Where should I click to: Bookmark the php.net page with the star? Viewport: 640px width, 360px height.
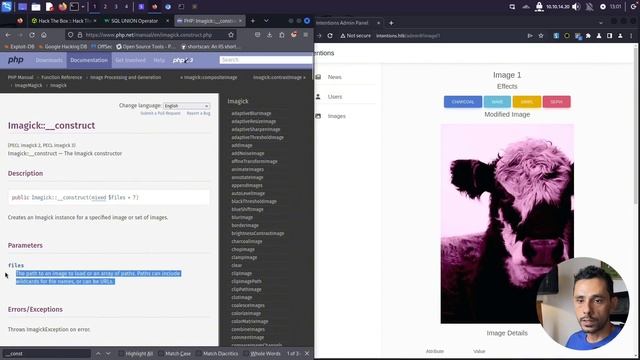click(x=231, y=36)
